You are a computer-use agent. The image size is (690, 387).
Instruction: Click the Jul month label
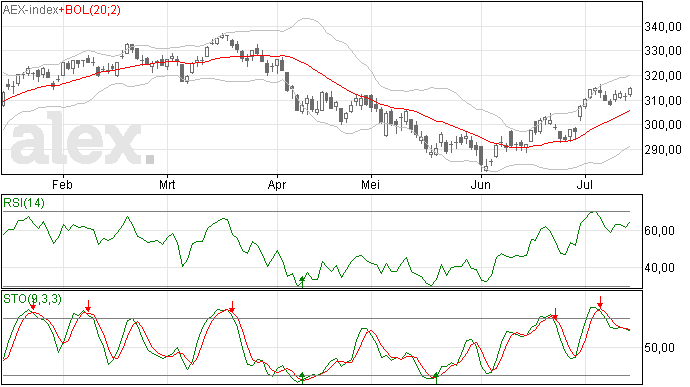click(x=585, y=184)
